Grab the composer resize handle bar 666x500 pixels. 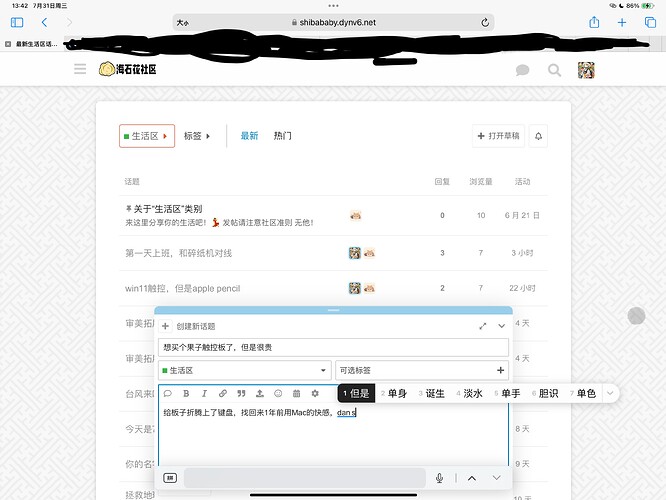(333, 310)
